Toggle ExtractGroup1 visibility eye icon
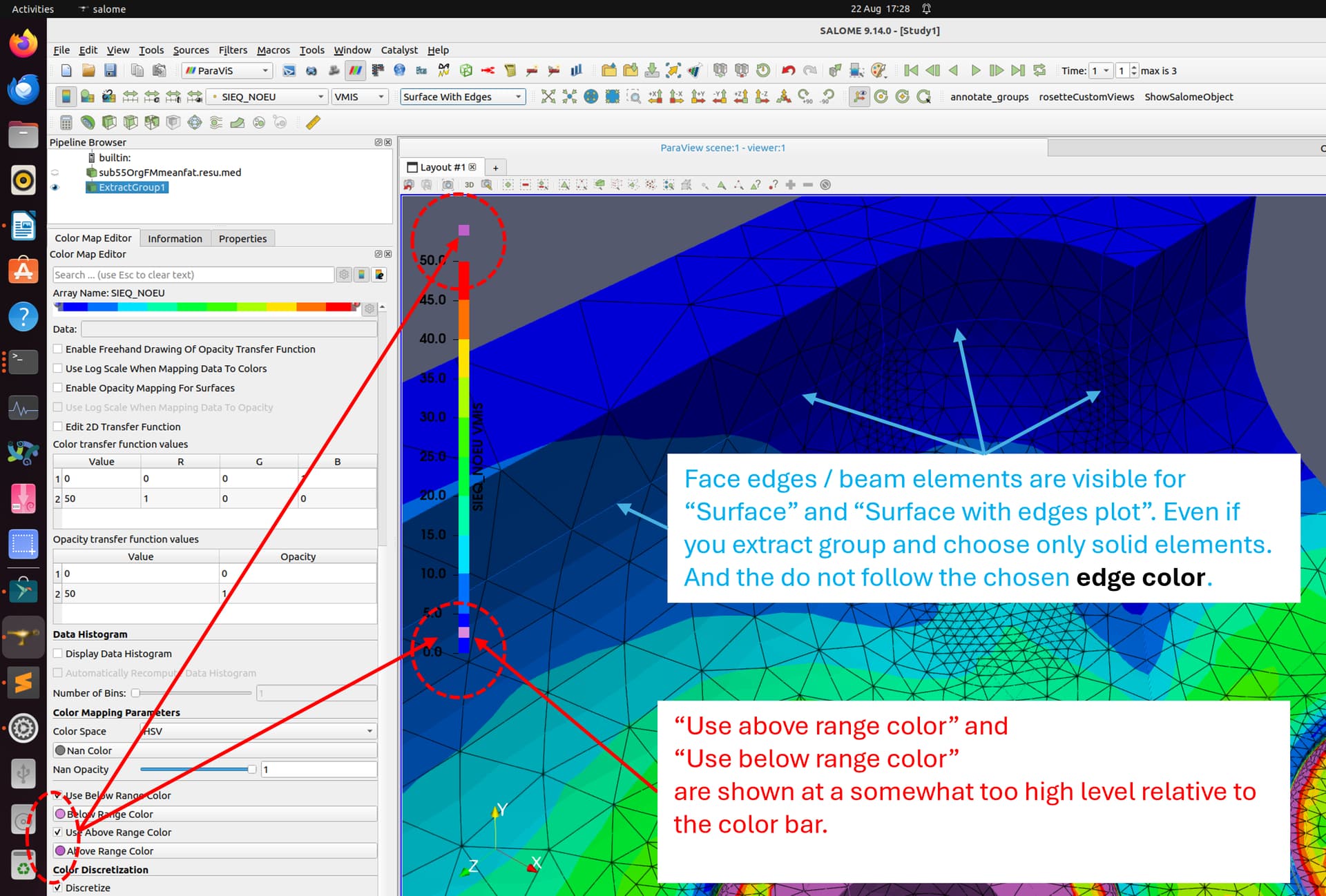Screen dimensions: 1326x896 tap(55, 188)
